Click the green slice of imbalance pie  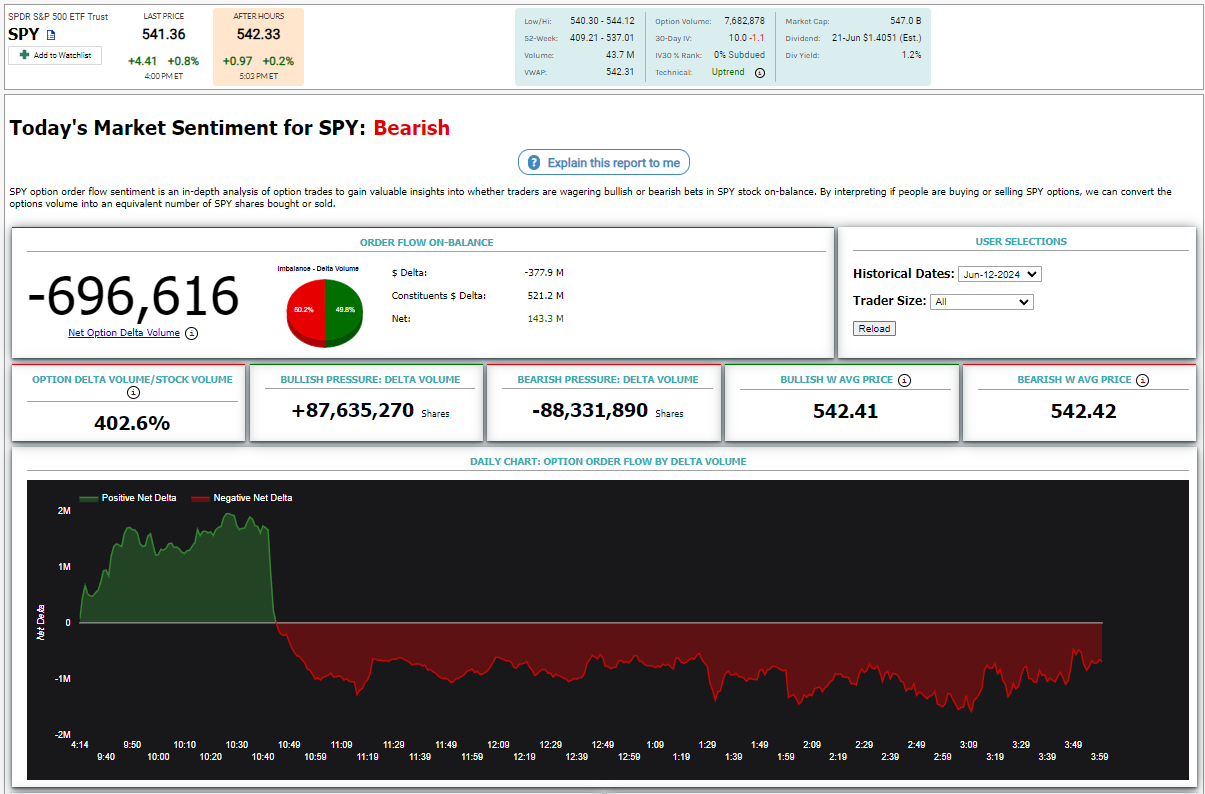[343, 311]
